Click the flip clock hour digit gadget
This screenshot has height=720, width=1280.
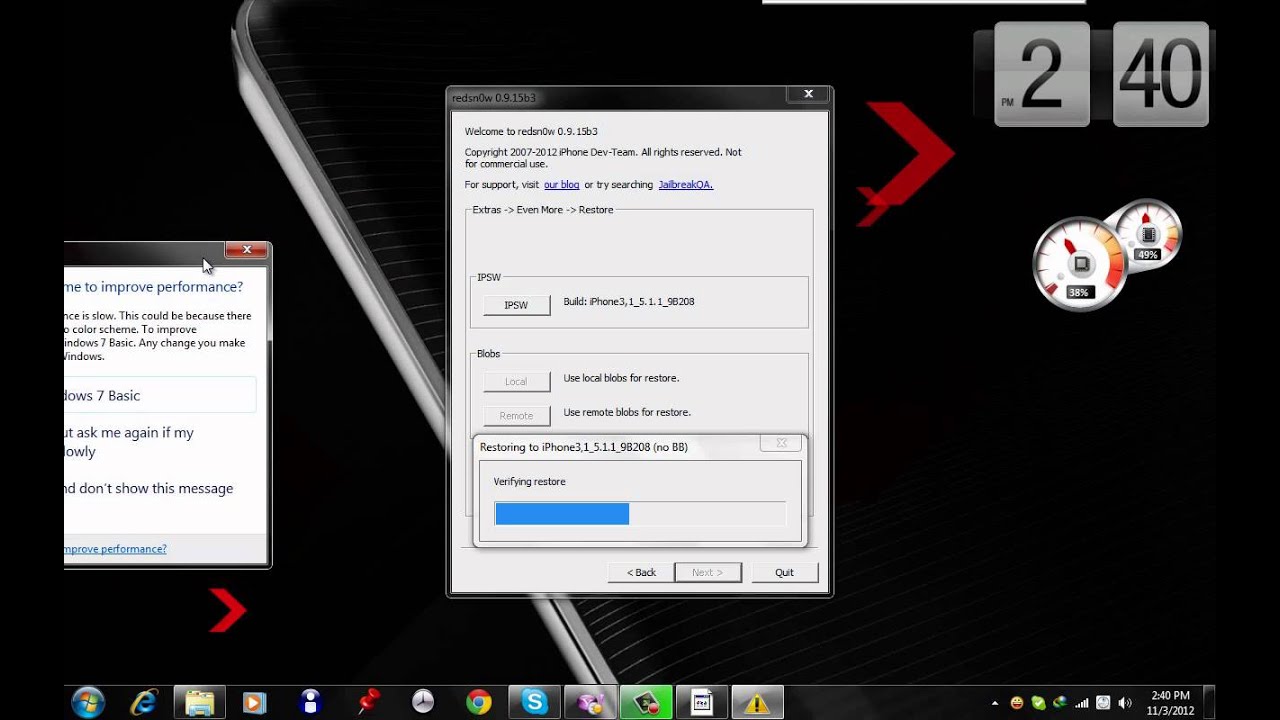click(x=1042, y=76)
